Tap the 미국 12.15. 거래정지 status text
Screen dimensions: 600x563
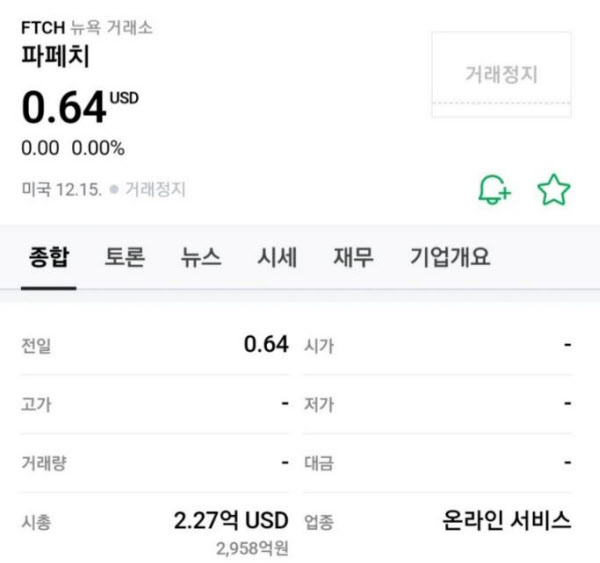pos(103,189)
